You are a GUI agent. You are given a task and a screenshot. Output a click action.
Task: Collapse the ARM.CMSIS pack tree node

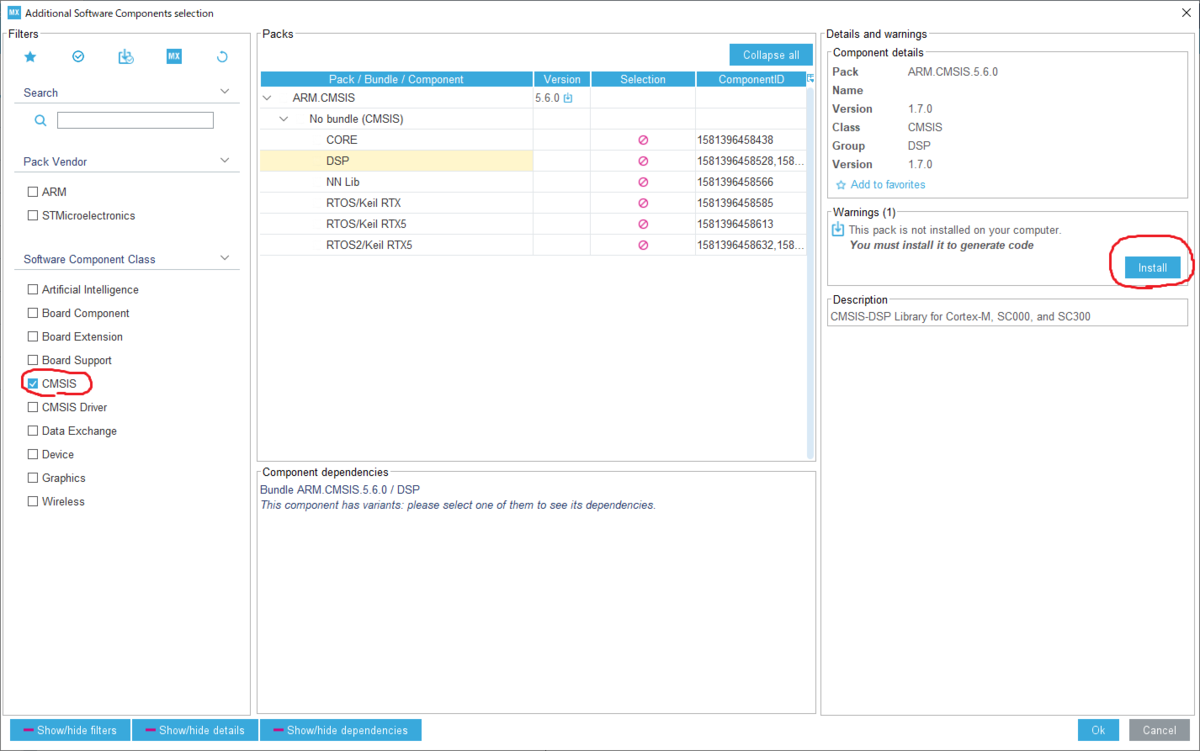click(x=267, y=98)
